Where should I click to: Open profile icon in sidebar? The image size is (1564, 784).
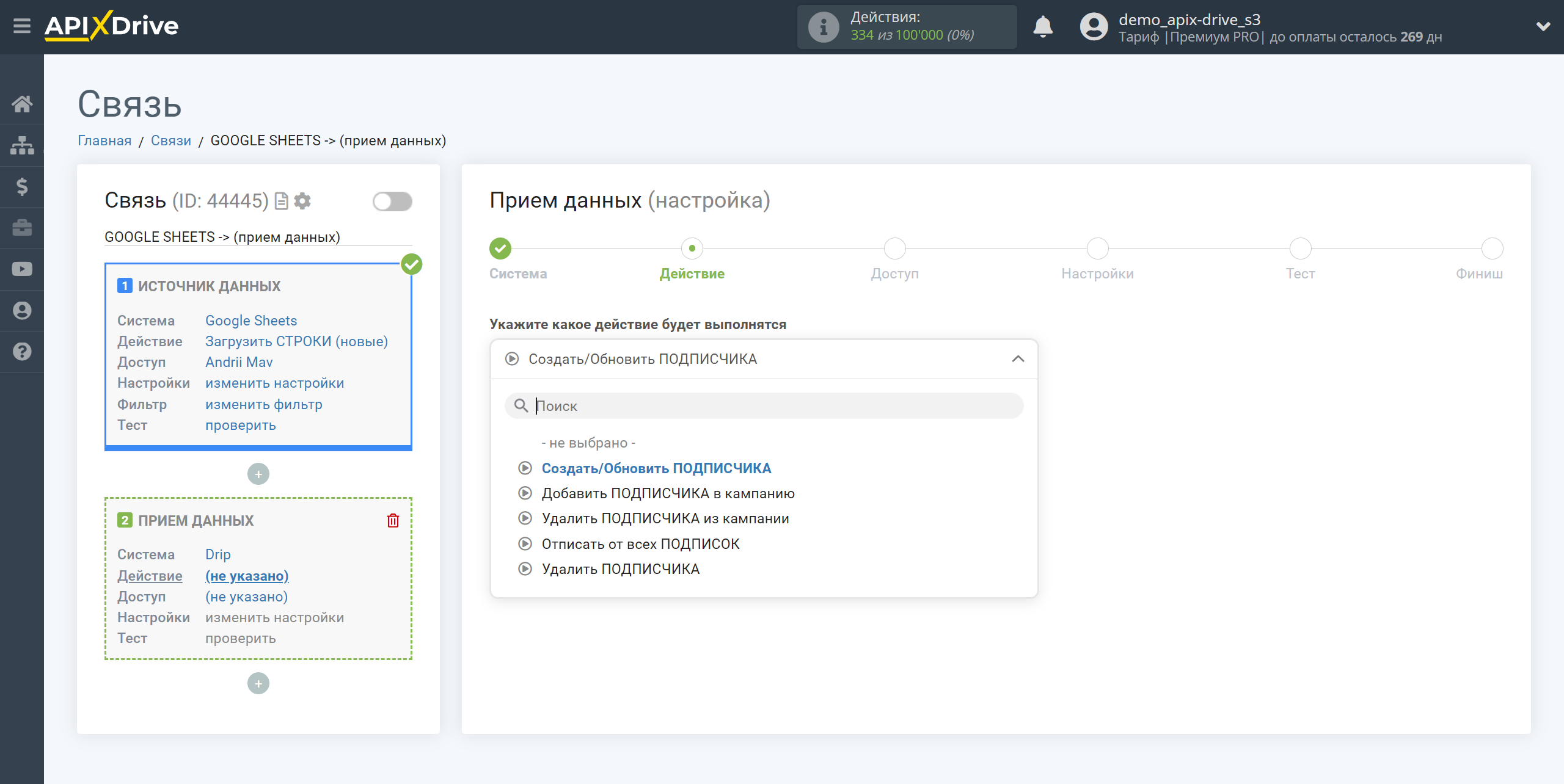click(22, 311)
